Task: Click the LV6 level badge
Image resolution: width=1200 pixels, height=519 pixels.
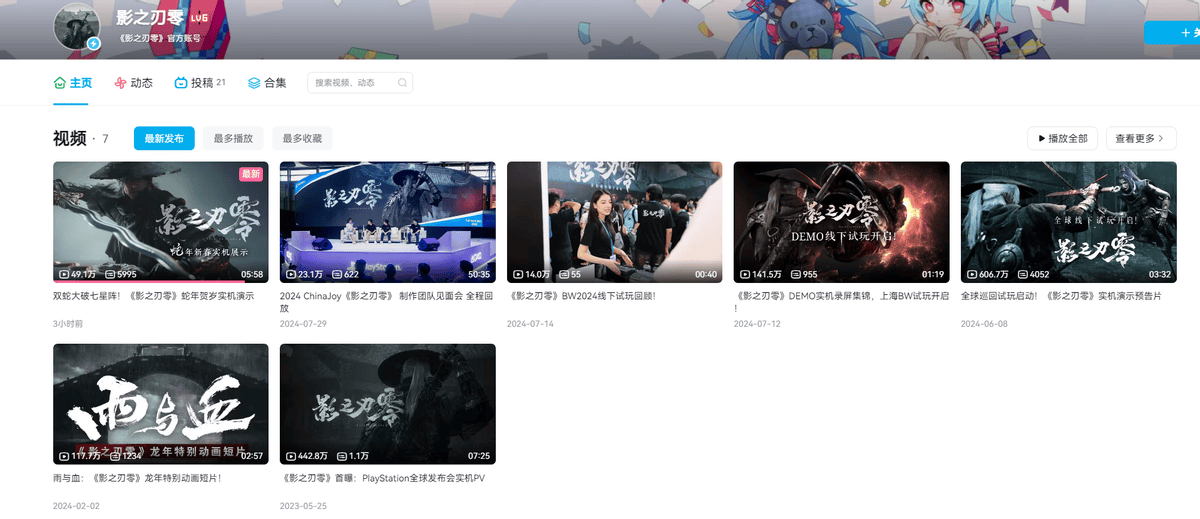Action: tap(199, 17)
